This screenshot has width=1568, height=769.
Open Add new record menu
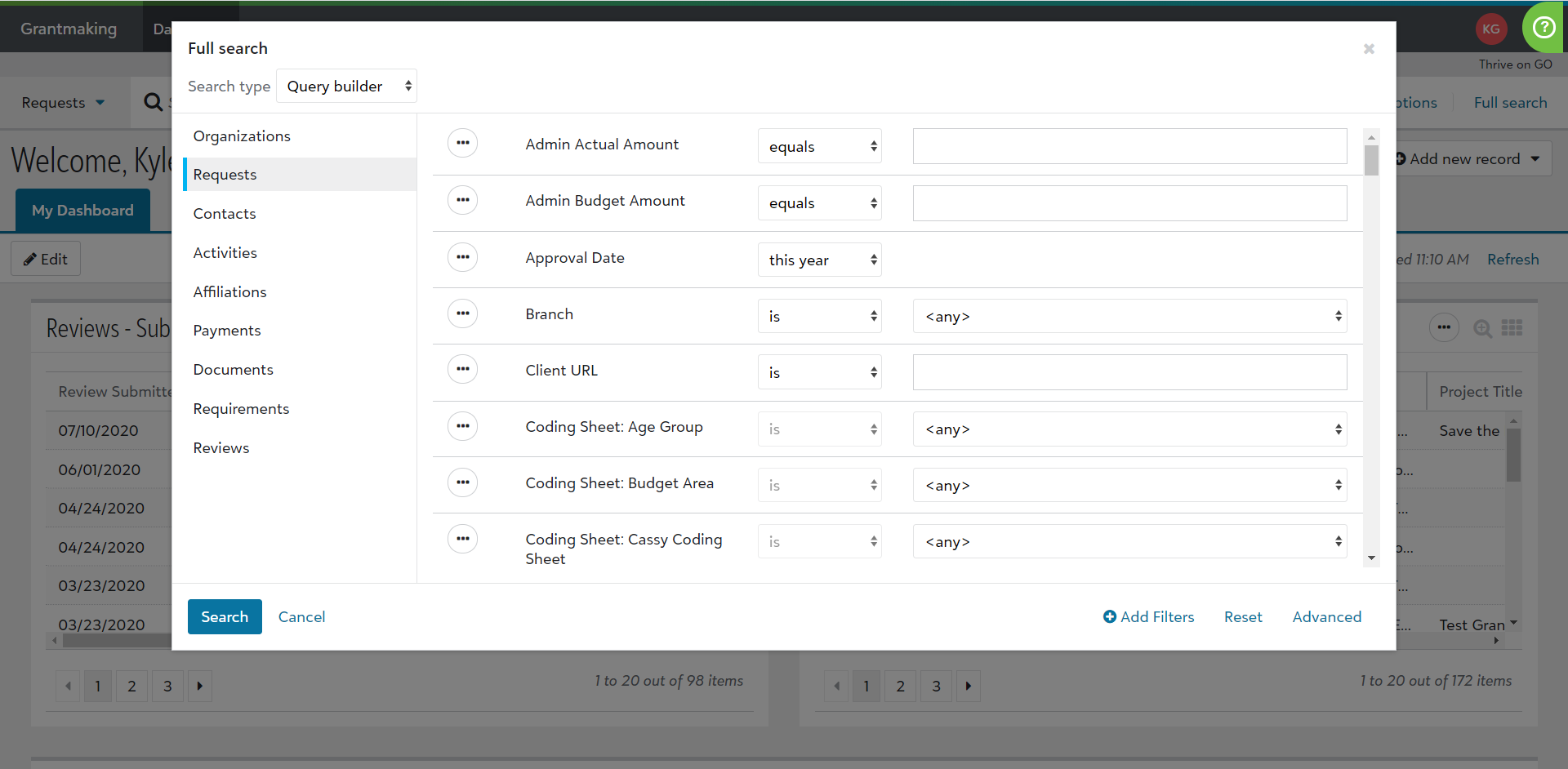click(x=1468, y=158)
